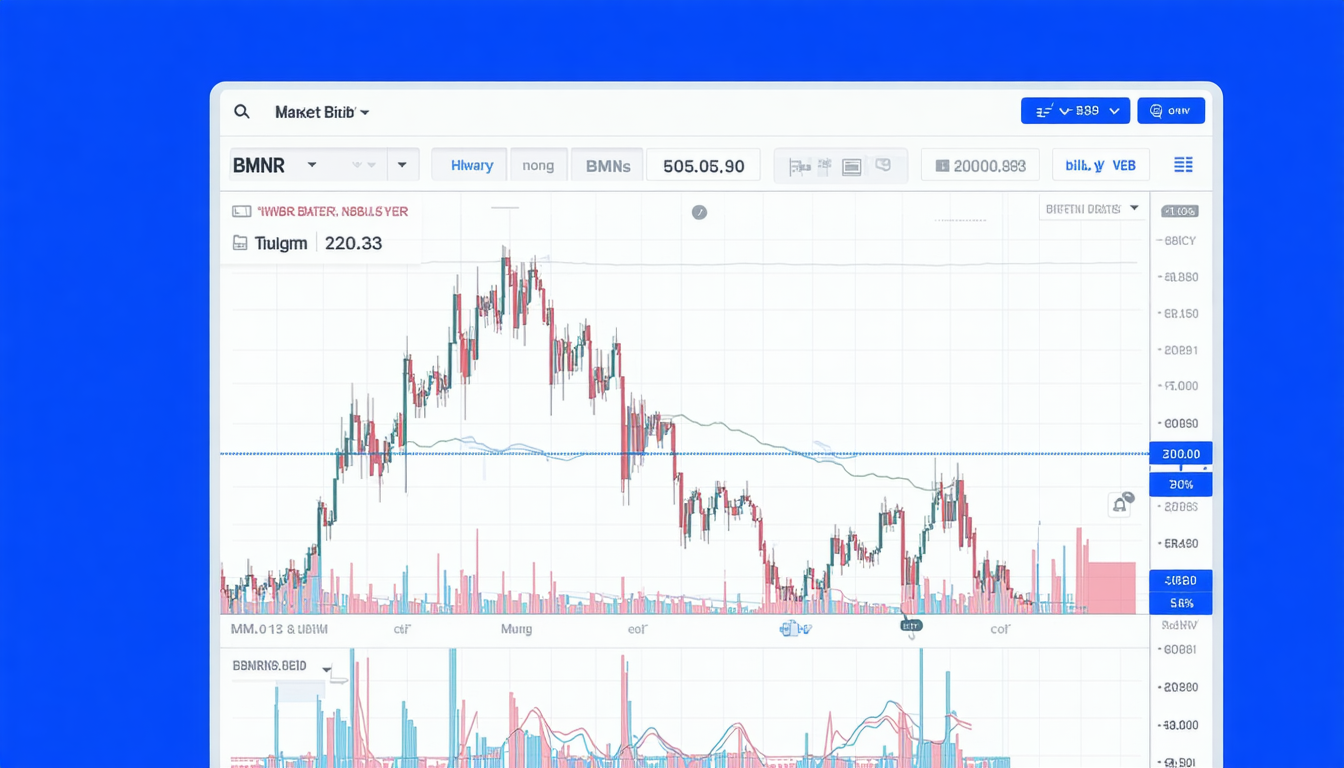Open the dropdown arrow left of Hiwary tab
Screen dimensions: 1344x768
click(402, 165)
